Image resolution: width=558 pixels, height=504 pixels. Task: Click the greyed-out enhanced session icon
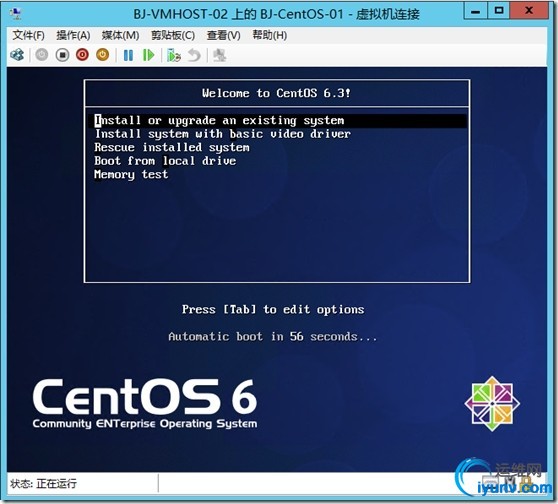219,56
